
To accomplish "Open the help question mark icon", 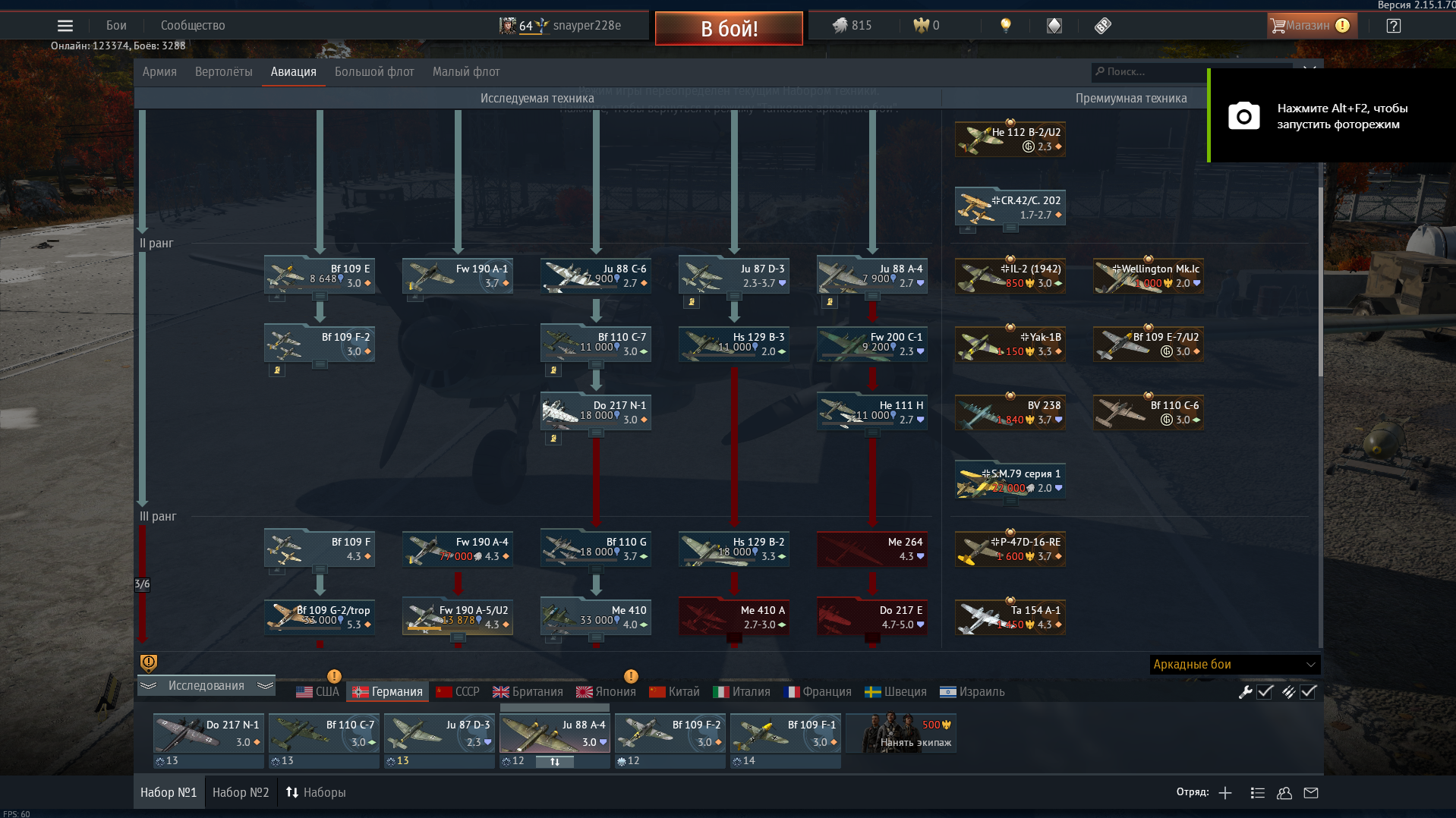I will [x=1393, y=26].
